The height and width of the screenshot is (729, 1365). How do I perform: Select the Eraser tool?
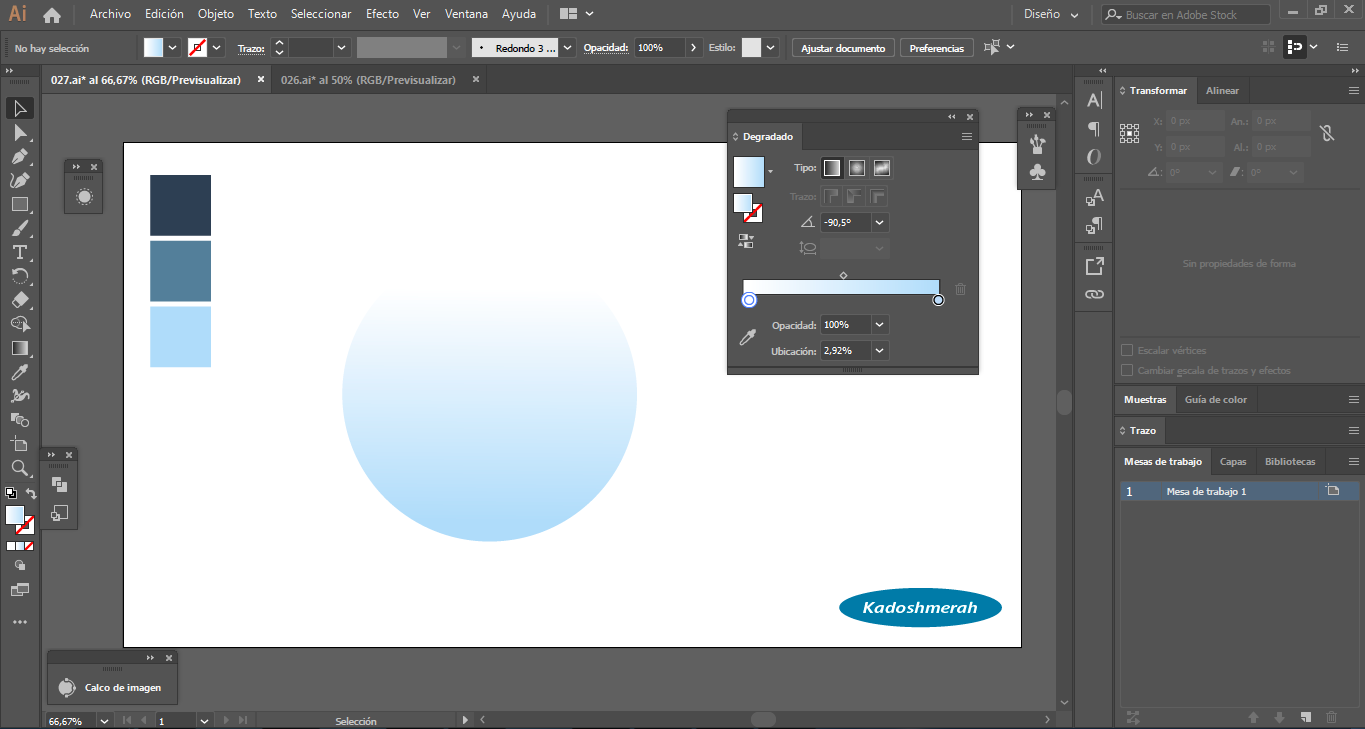(20, 300)
